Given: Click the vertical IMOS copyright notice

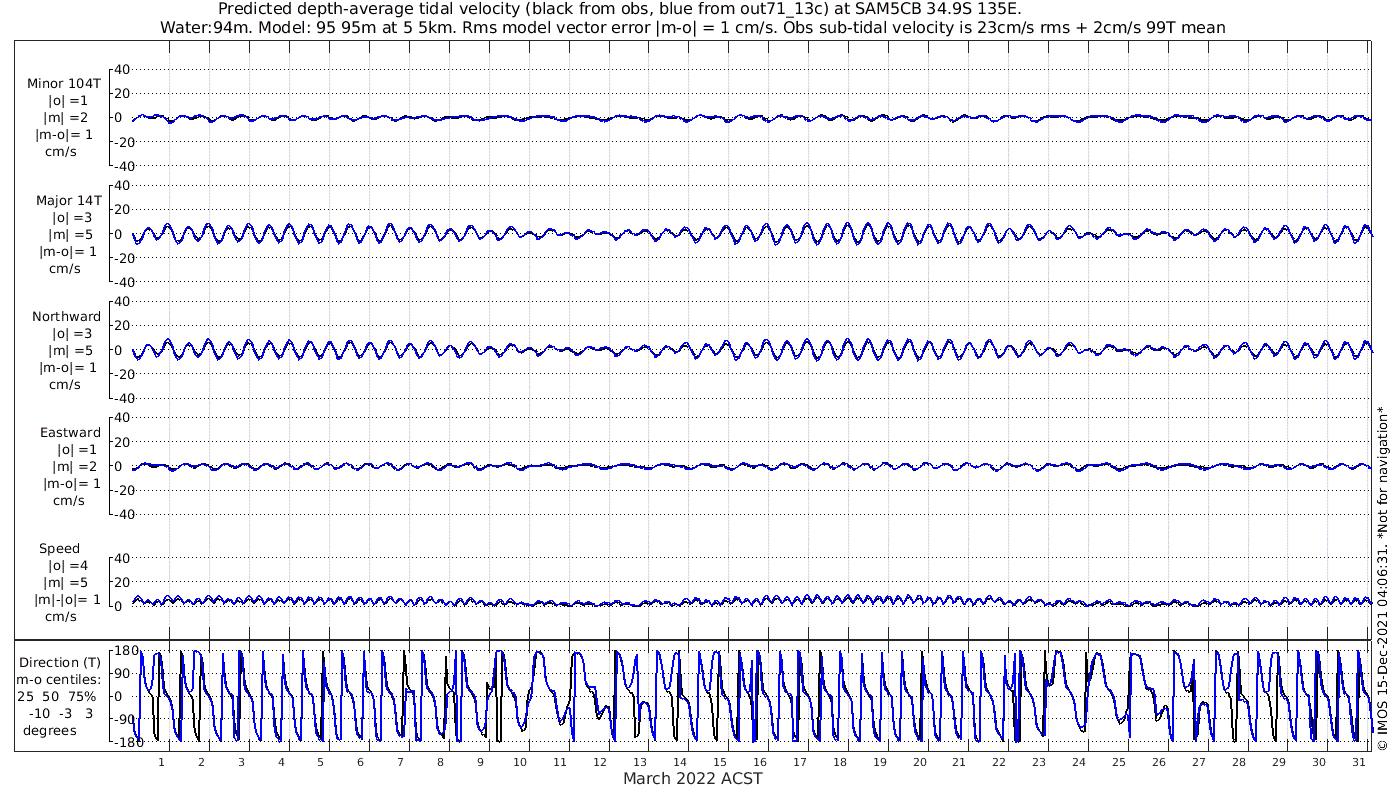Looking at the screenshot, I should coord(1382,578).
